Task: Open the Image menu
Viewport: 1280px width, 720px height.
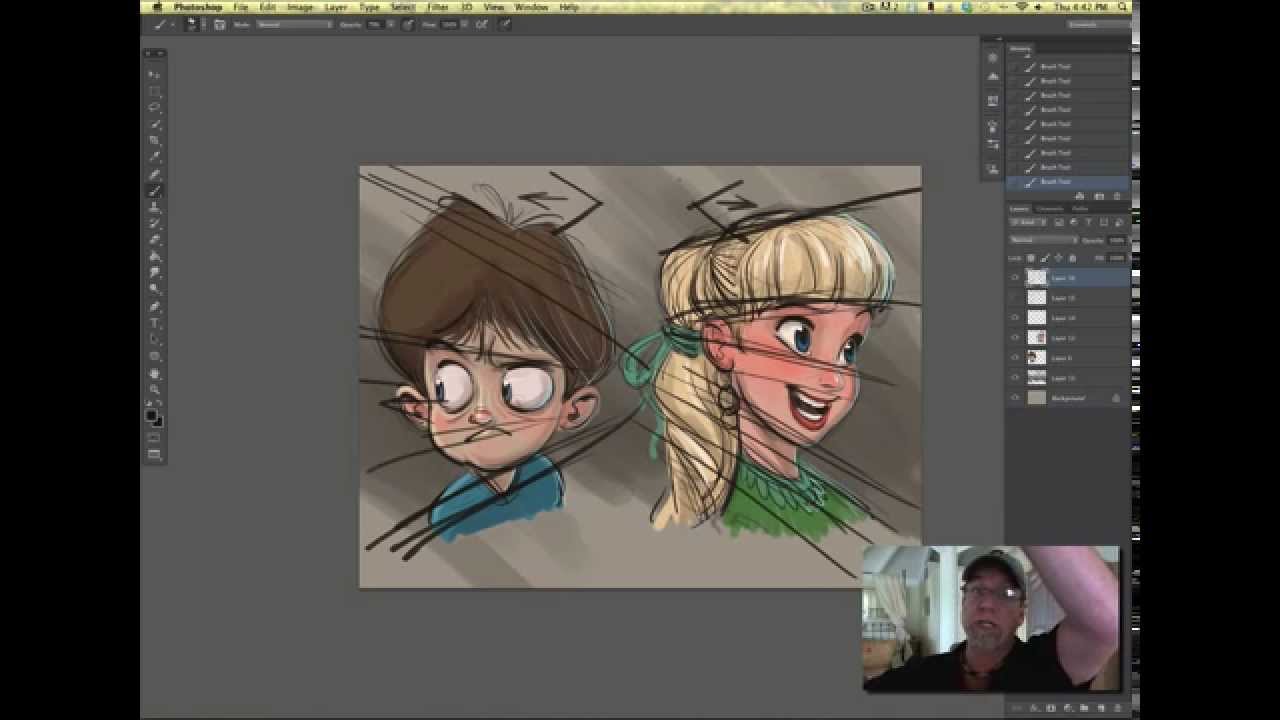Action: click(x=300, y=7)
